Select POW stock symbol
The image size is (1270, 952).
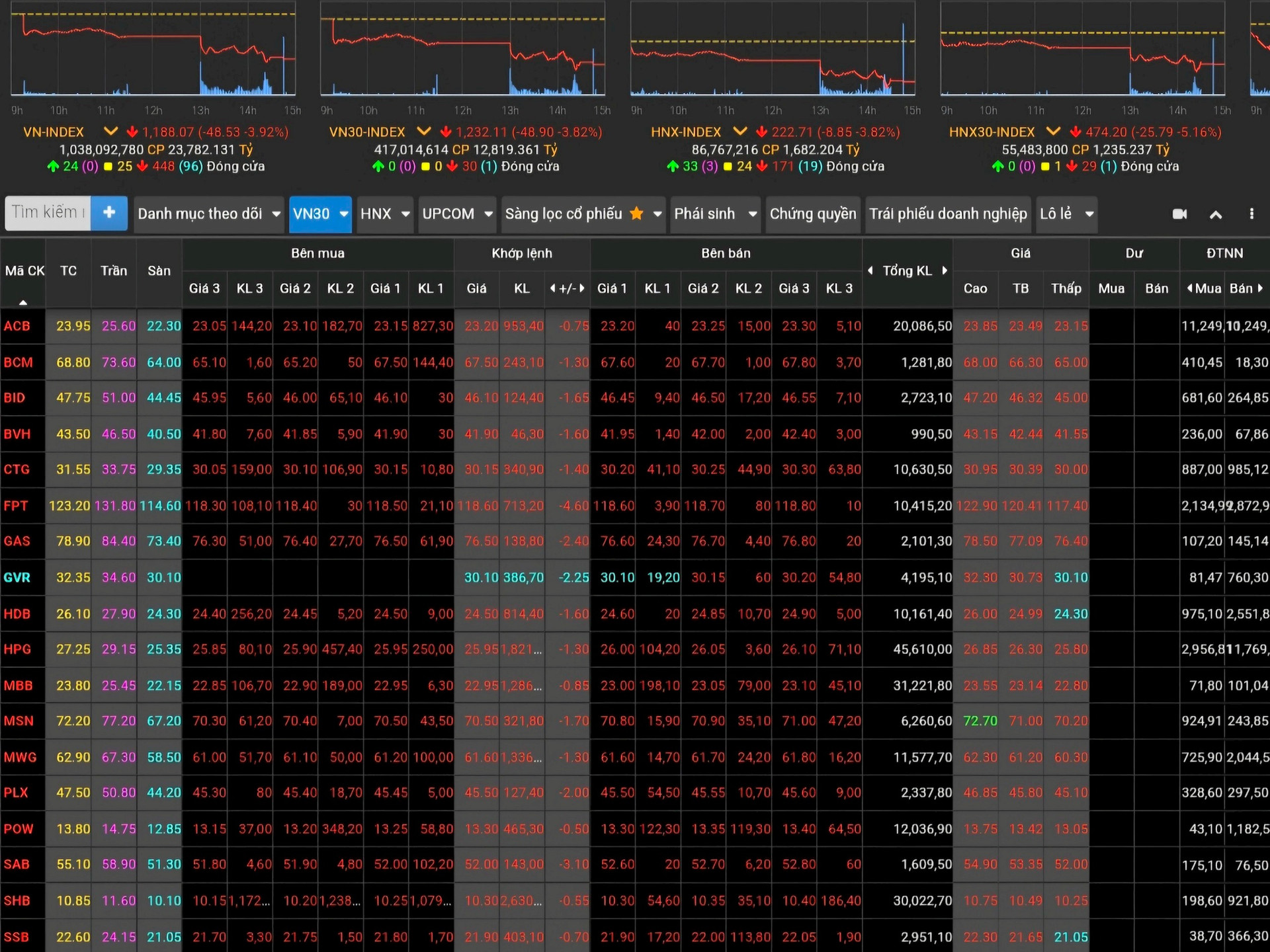pos(19,829)
